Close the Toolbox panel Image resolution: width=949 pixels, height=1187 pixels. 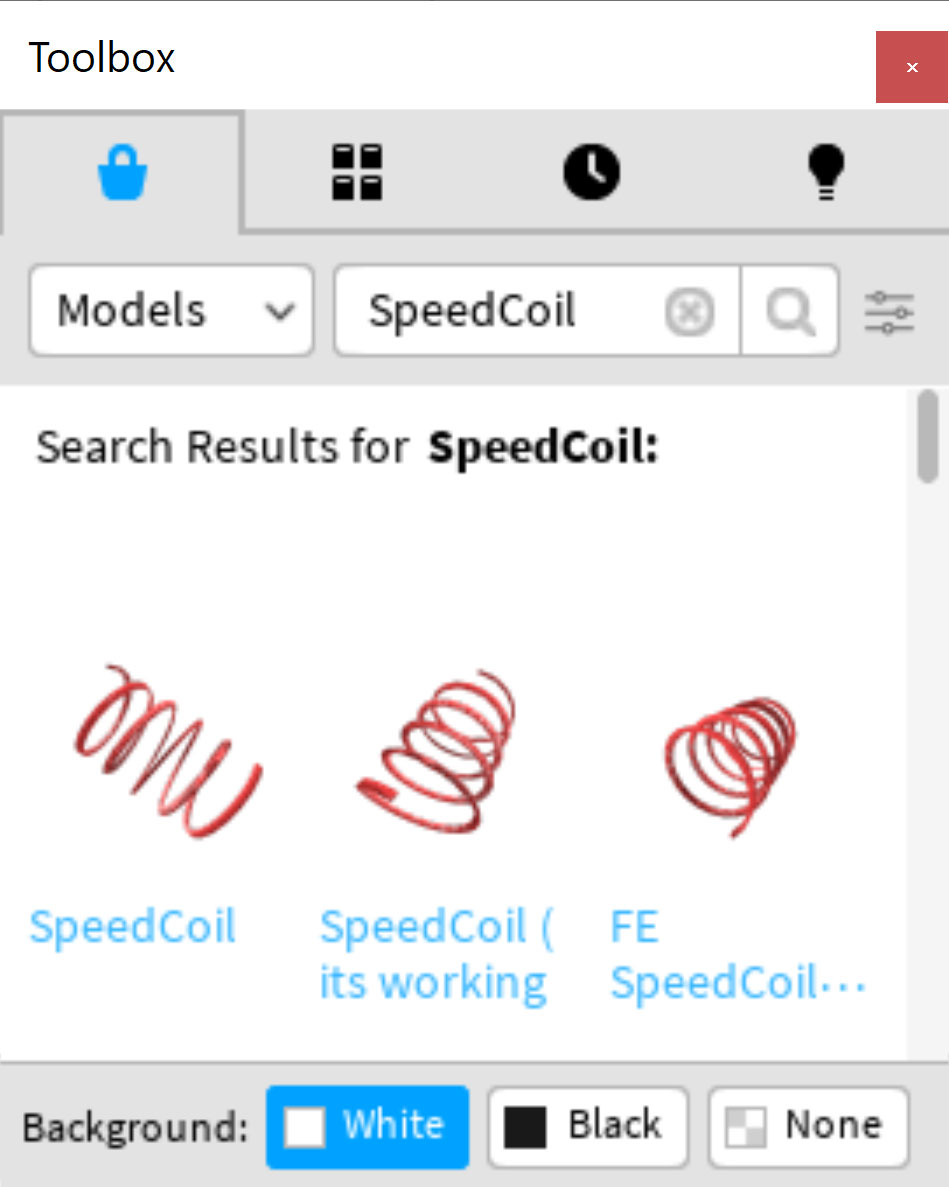point(912,67)
